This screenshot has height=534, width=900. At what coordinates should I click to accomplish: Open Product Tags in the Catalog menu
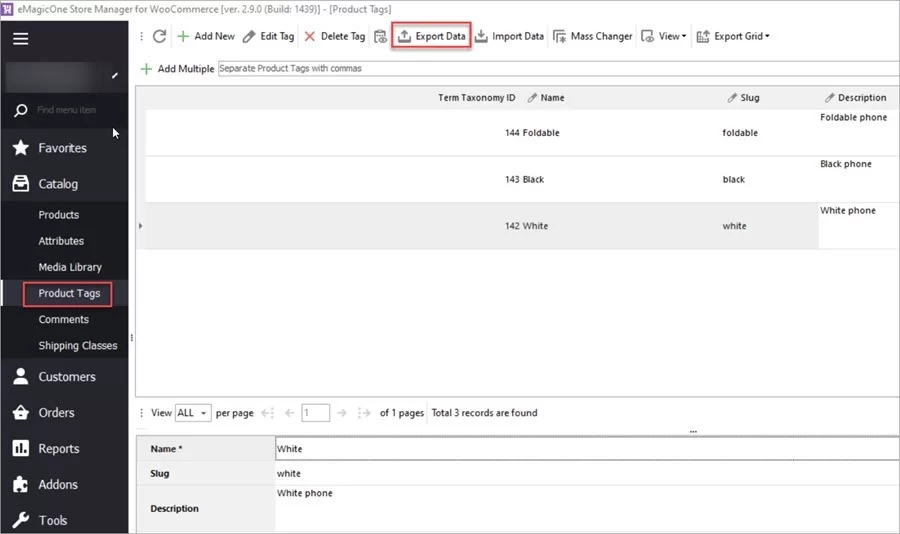point(69,293)
